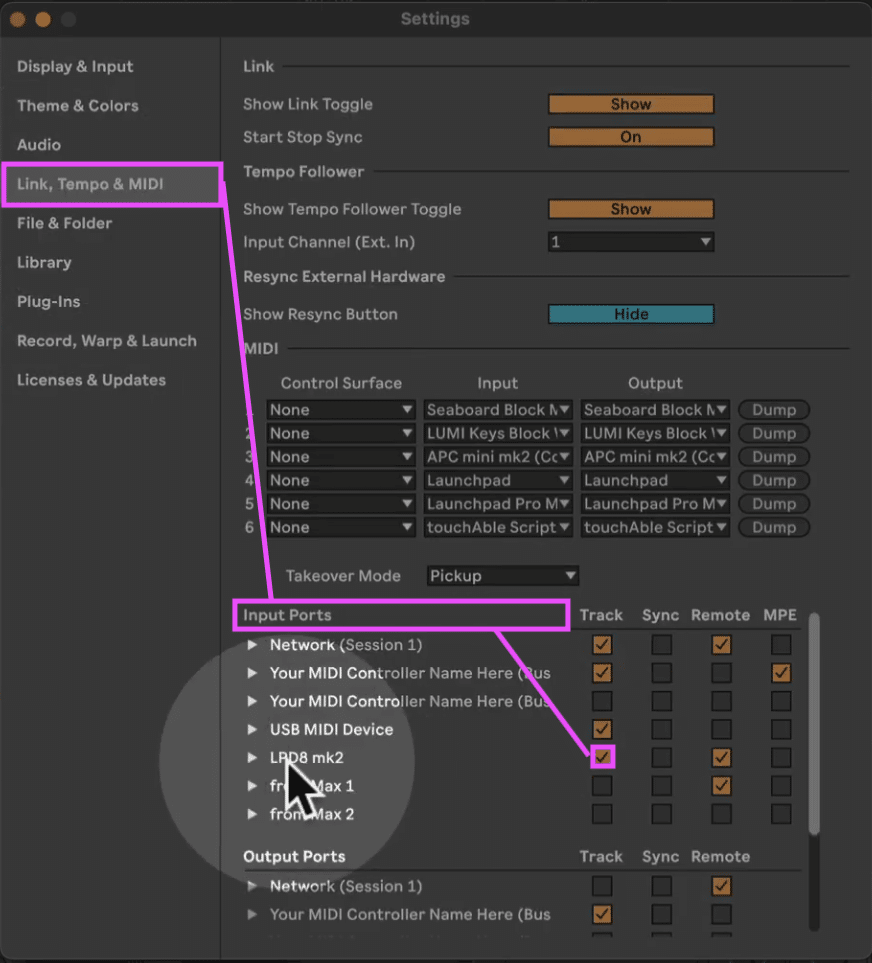Screen dimensions: 872x963
Task: Expand the Network (Session 1) input port
Action: pos(252,645)
